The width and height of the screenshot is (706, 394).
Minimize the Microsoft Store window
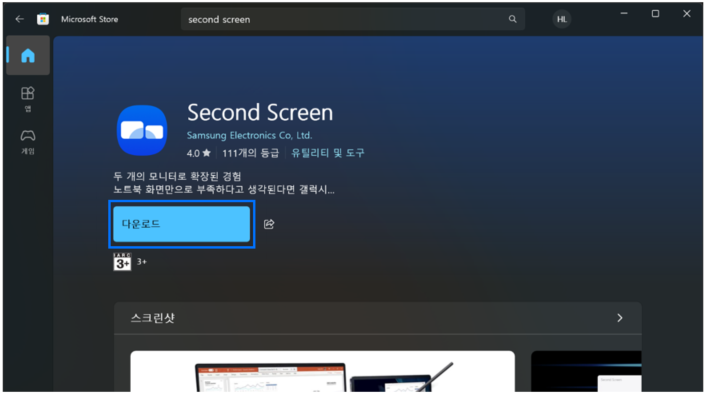pos(624,14)
